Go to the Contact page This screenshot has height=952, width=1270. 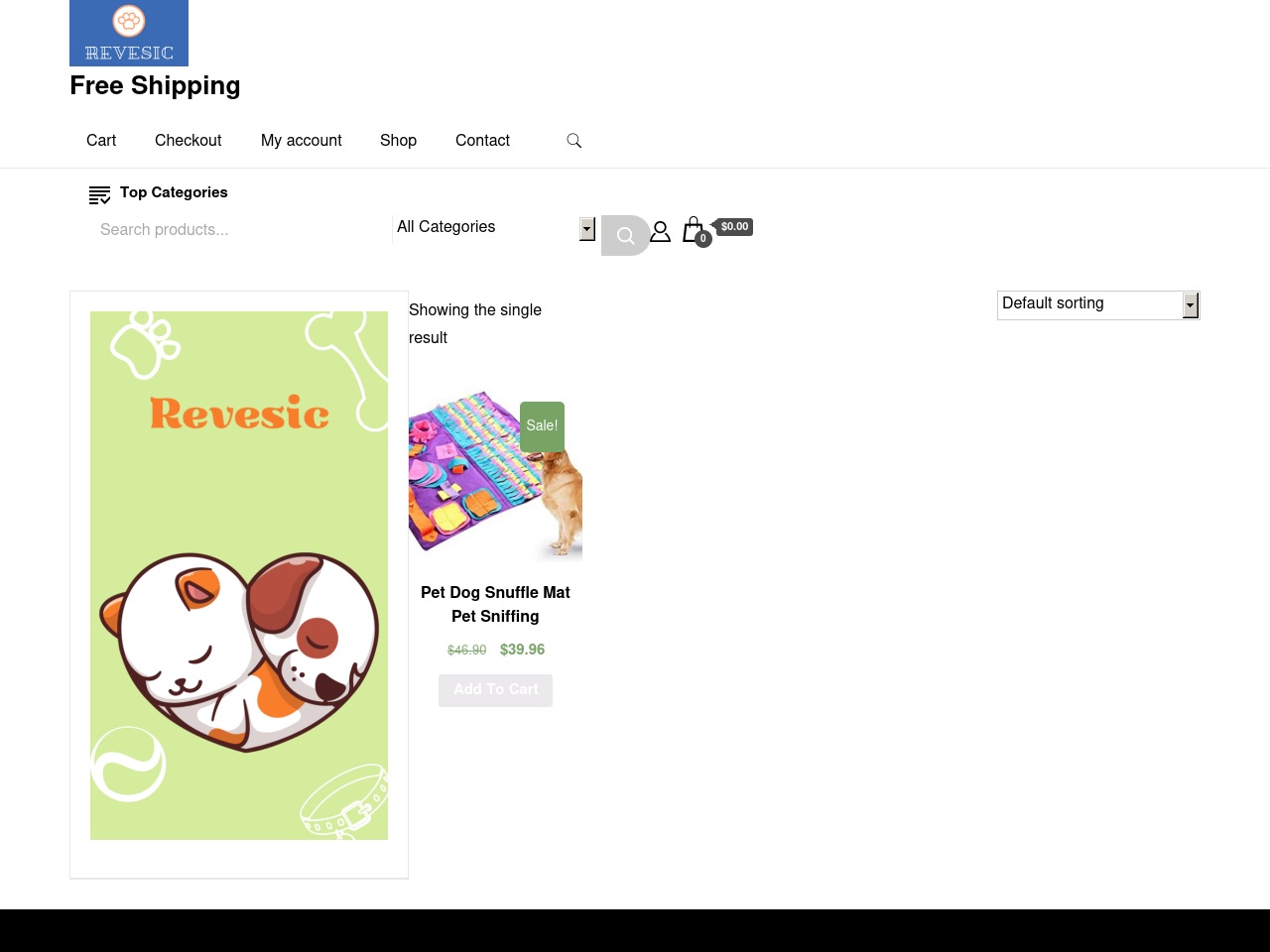[482, 141]
